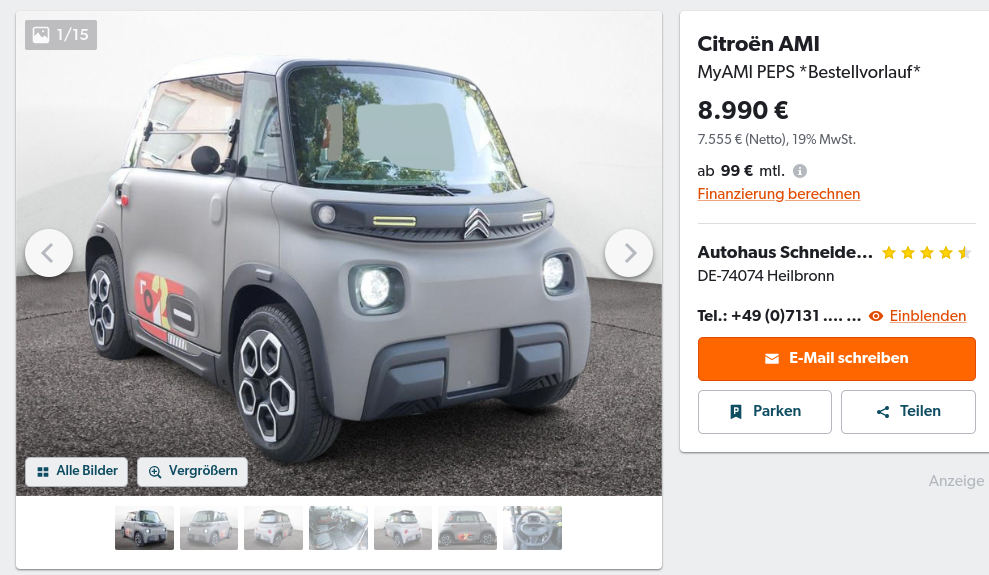Select the second car thumbnail
This screenshot has width=989, height=575.
[209, 528]
